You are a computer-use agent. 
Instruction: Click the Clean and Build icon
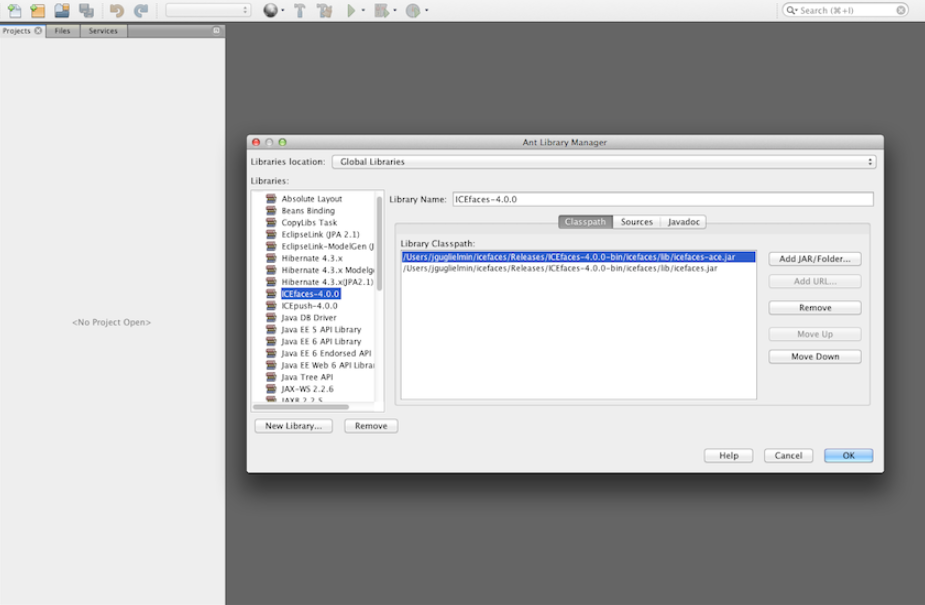324,10
